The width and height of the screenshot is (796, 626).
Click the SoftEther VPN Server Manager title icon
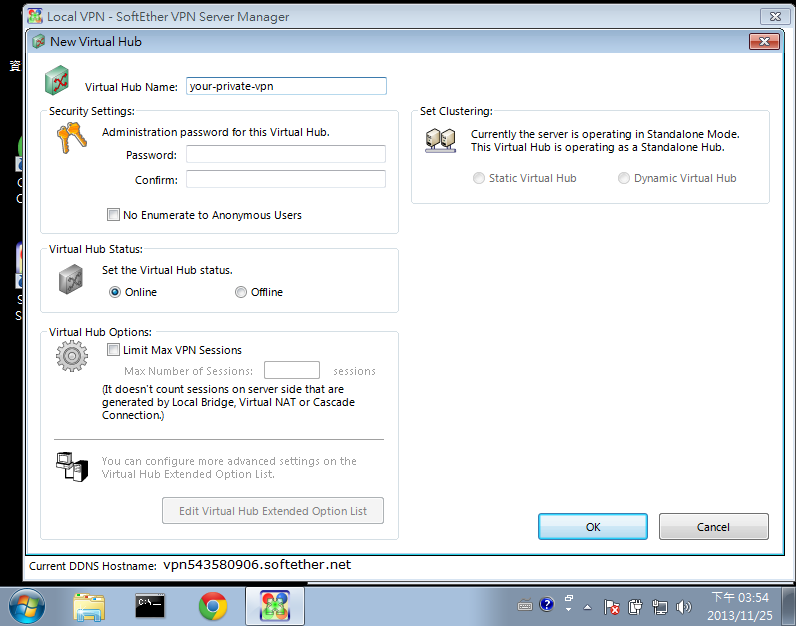35,16
